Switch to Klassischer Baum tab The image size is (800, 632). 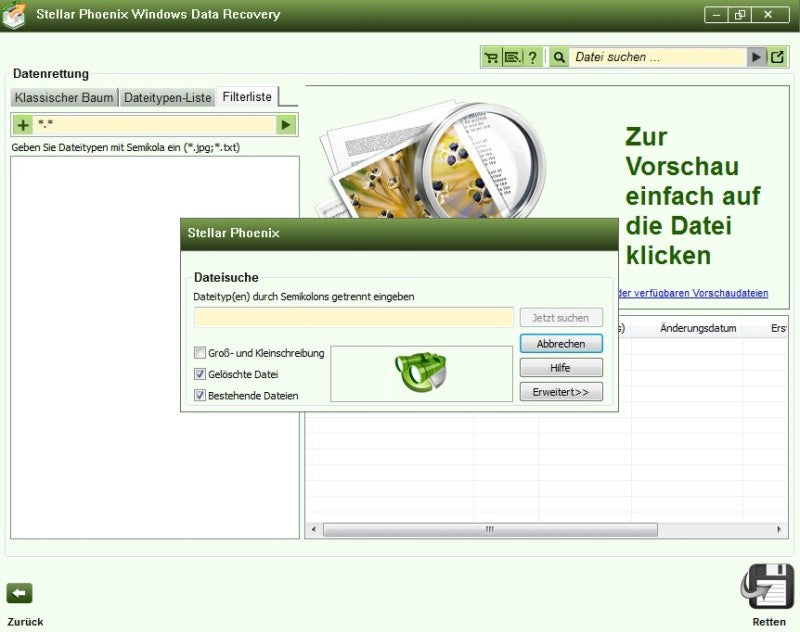click(64, 97)
